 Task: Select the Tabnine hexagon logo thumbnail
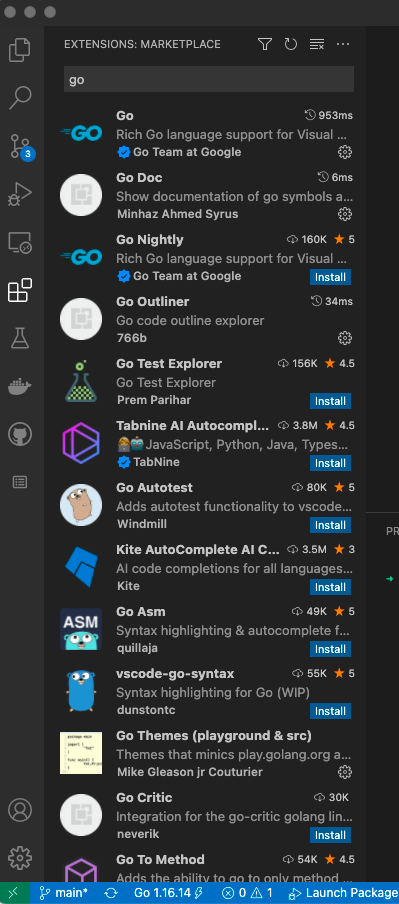(81, 443)
